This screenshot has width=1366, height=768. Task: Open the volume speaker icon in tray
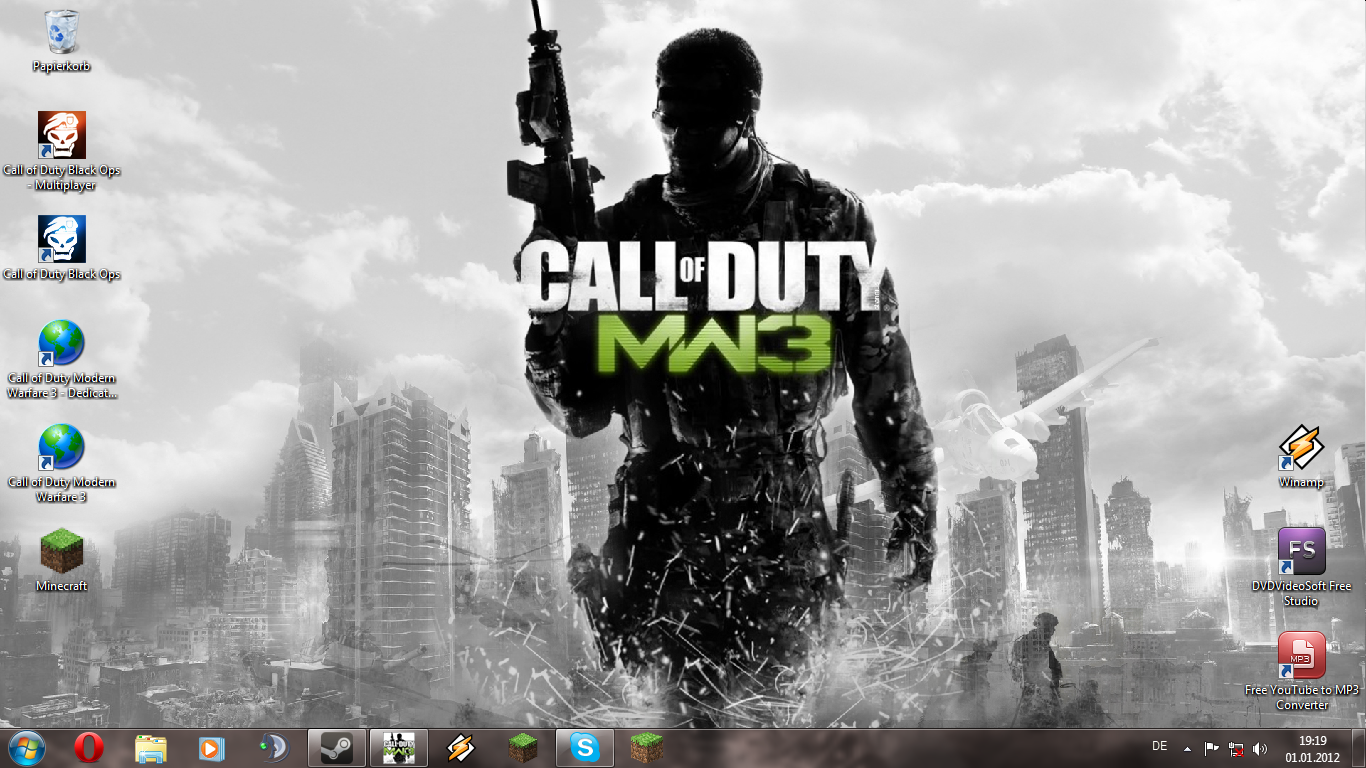tap(1260, 748)
